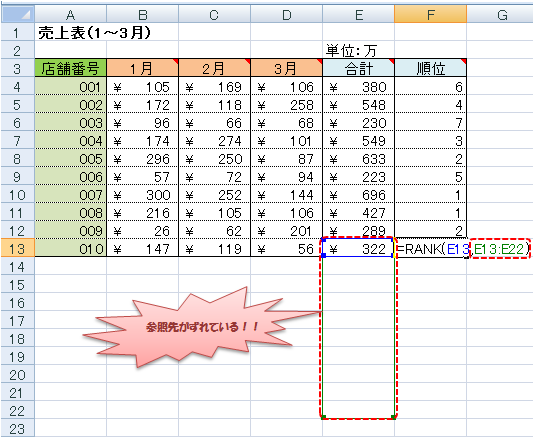Select highlighted column F header
534x438 pixels.
tap(430, 15)
